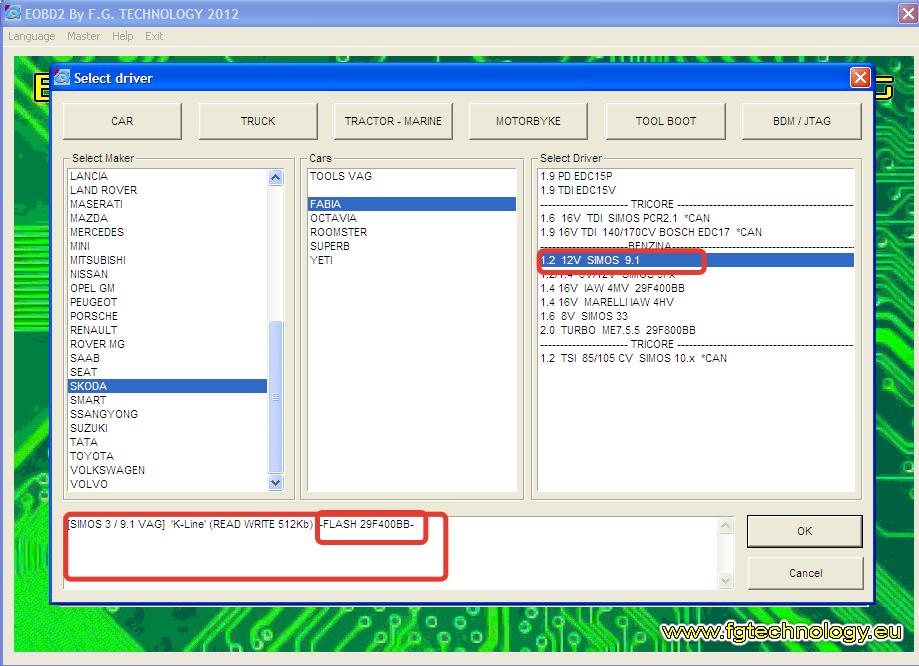Select VOLVO in the maker list
Viewport: 919px width, 666px height.
click(x=168, y=485)
